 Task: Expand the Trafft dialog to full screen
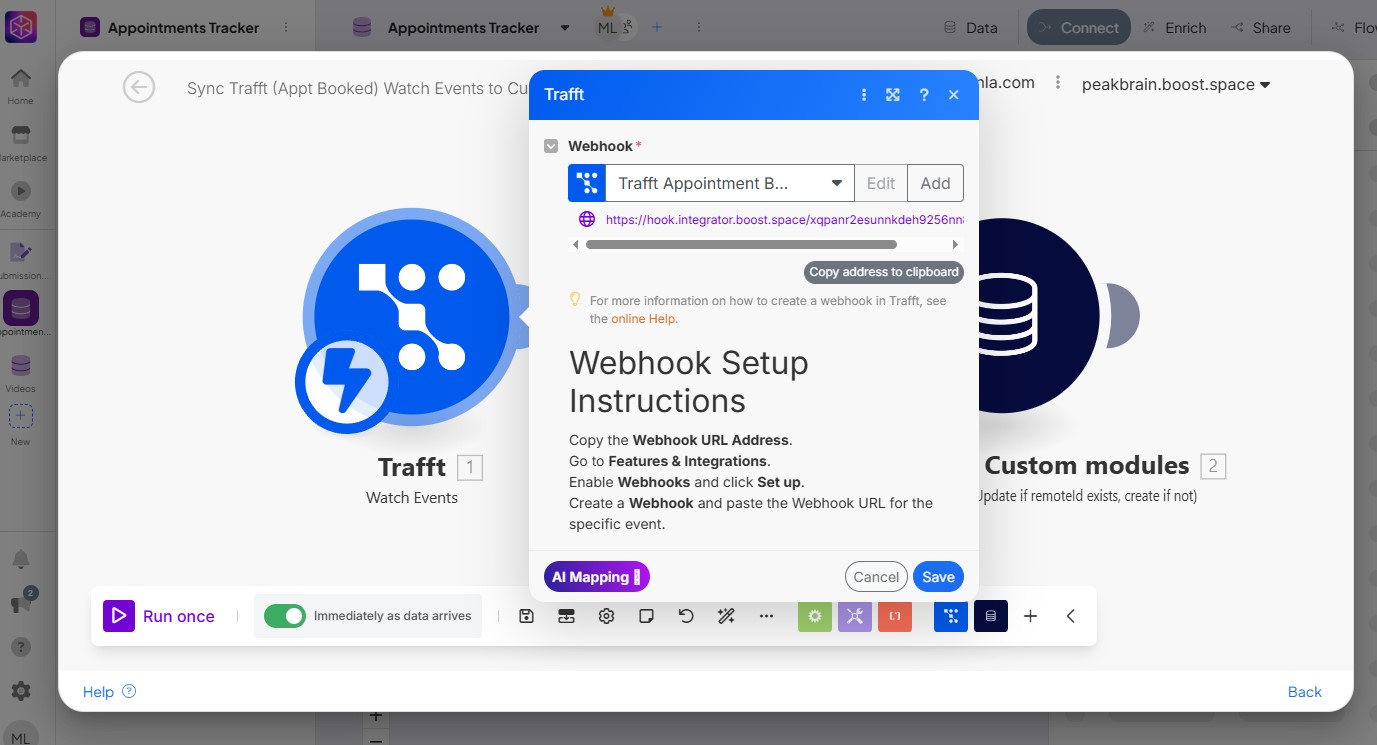pyautogui.click(x=893, y=95)
